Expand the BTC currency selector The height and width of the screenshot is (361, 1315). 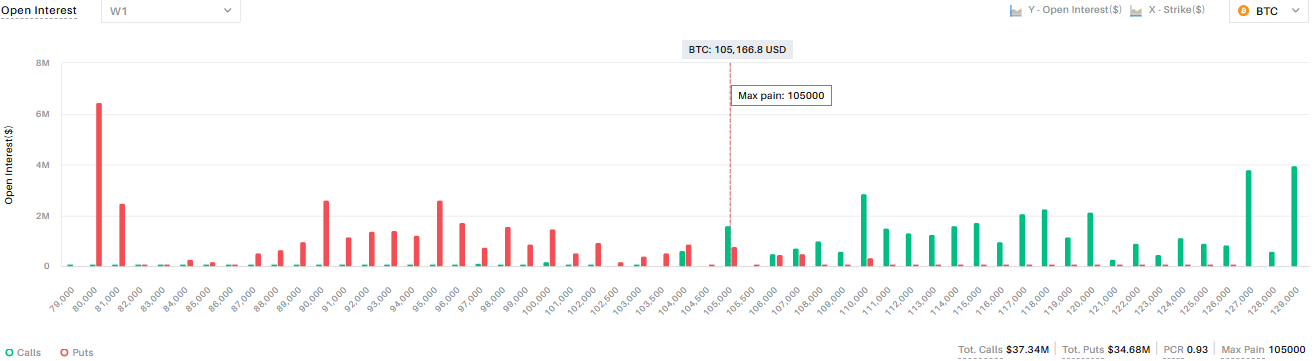pos(1268,11)
